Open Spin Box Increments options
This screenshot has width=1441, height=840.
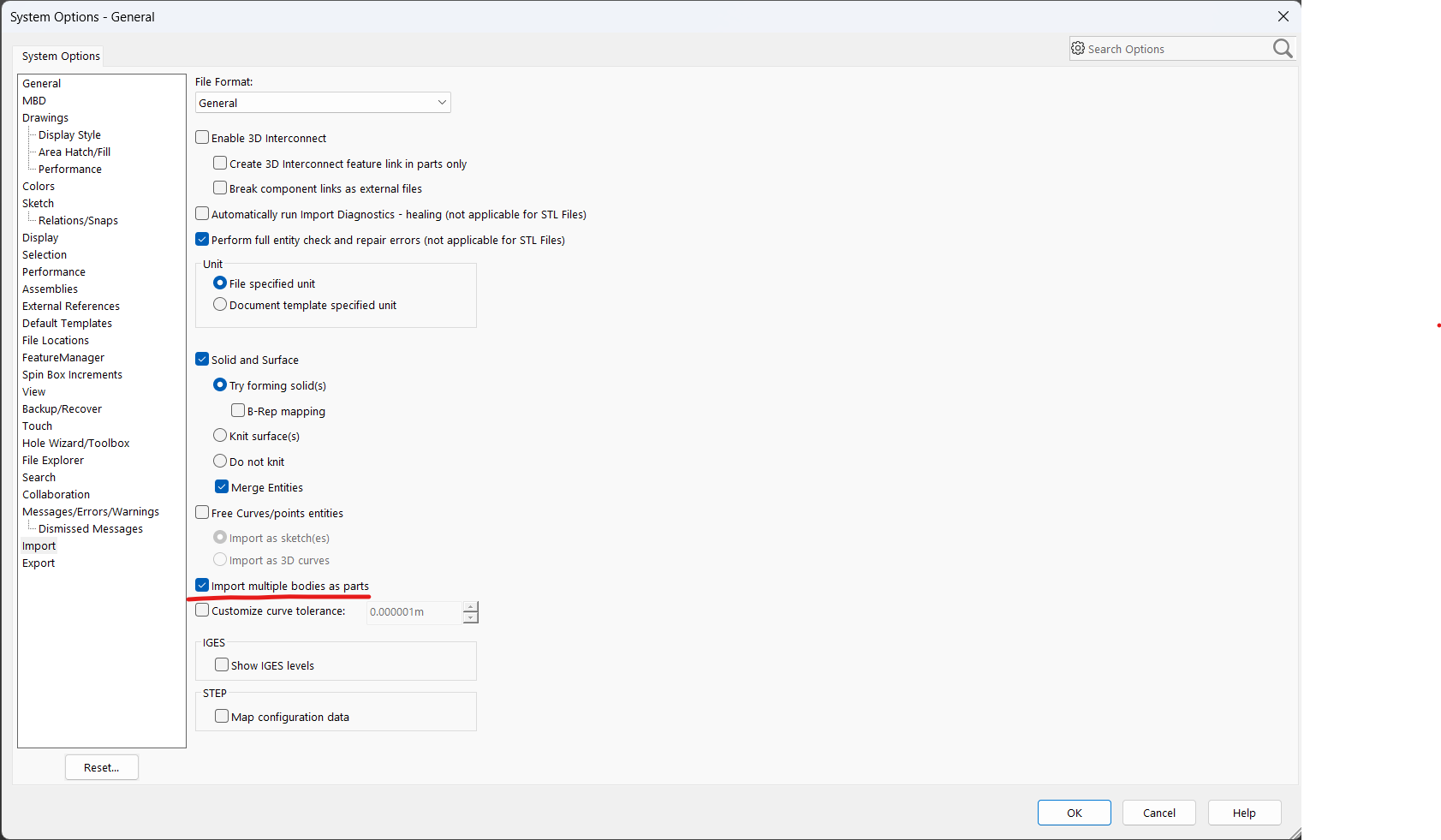coord(72,375)
